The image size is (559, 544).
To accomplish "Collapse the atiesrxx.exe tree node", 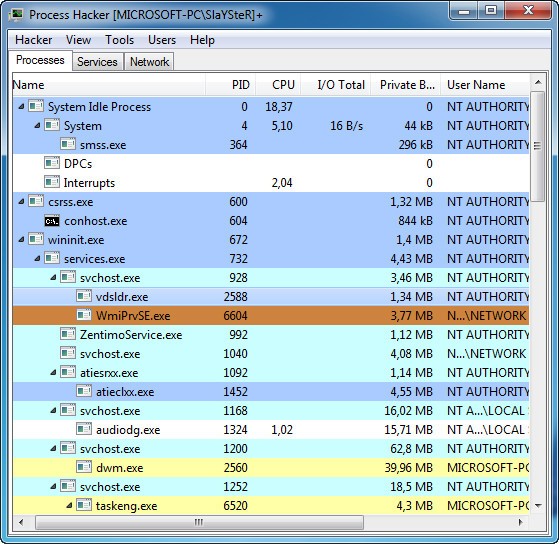I will pos(53,373).
